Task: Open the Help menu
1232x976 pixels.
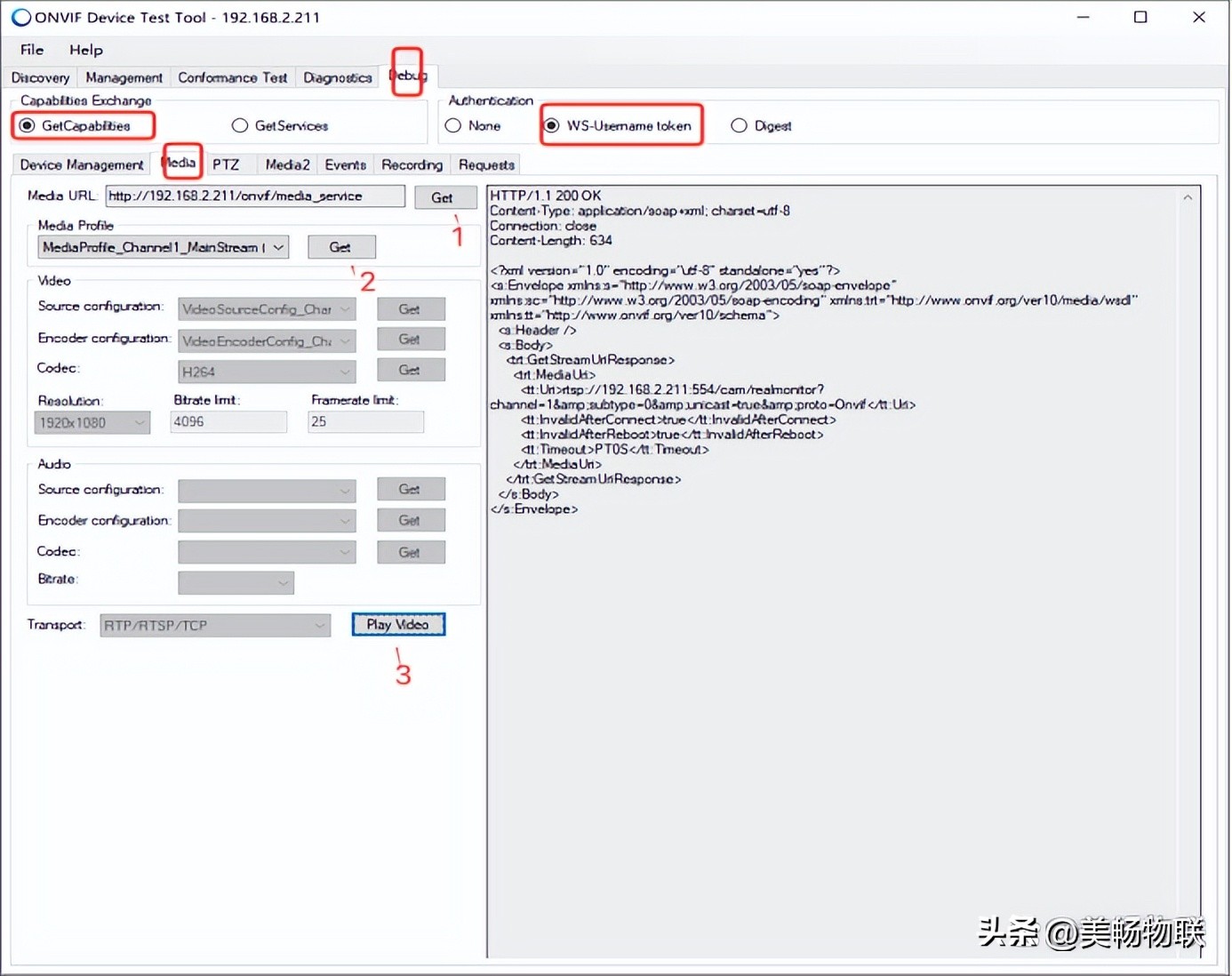Action: [x=86, y=50]
